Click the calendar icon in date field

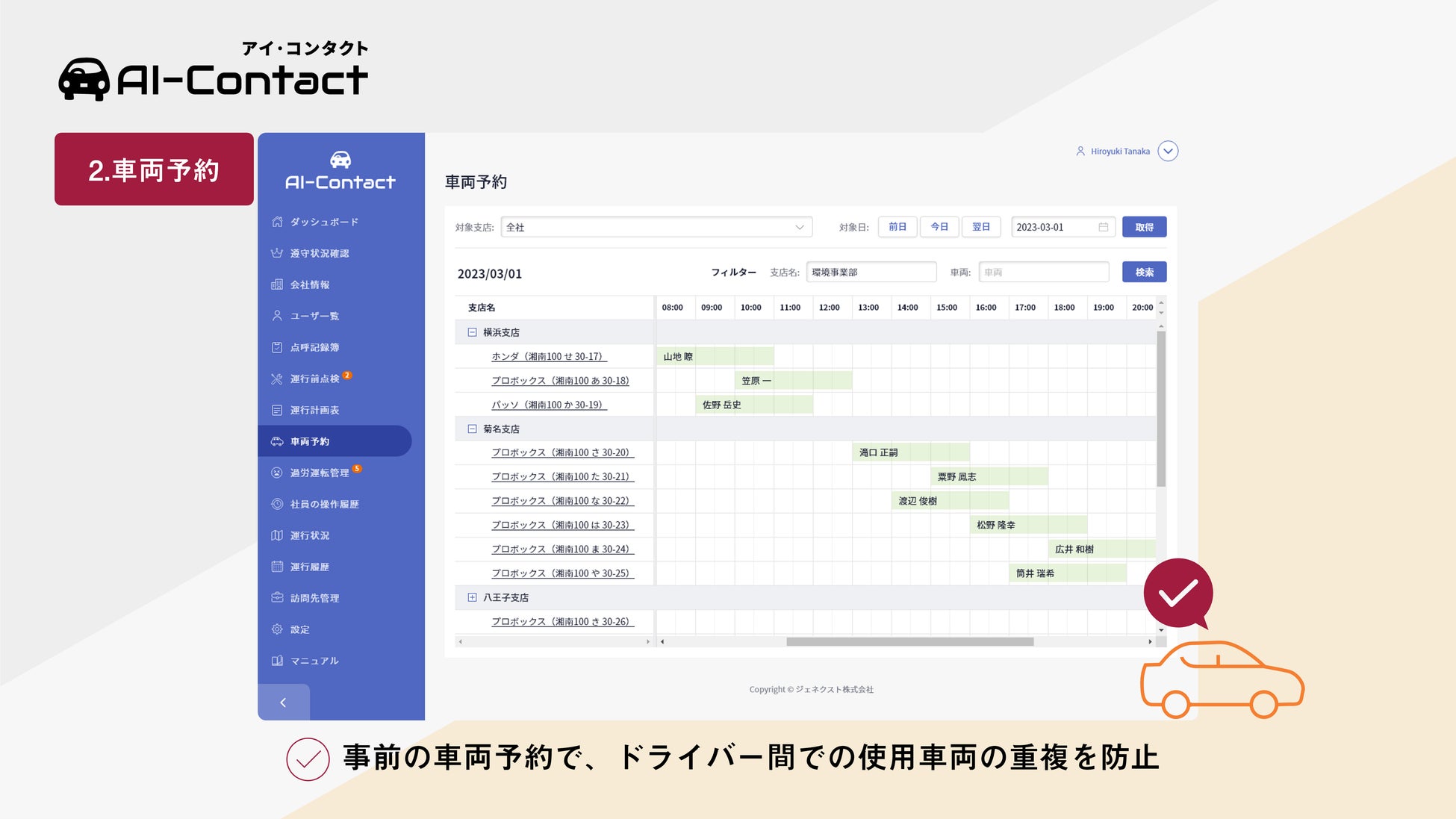[x=1103, y=228]
